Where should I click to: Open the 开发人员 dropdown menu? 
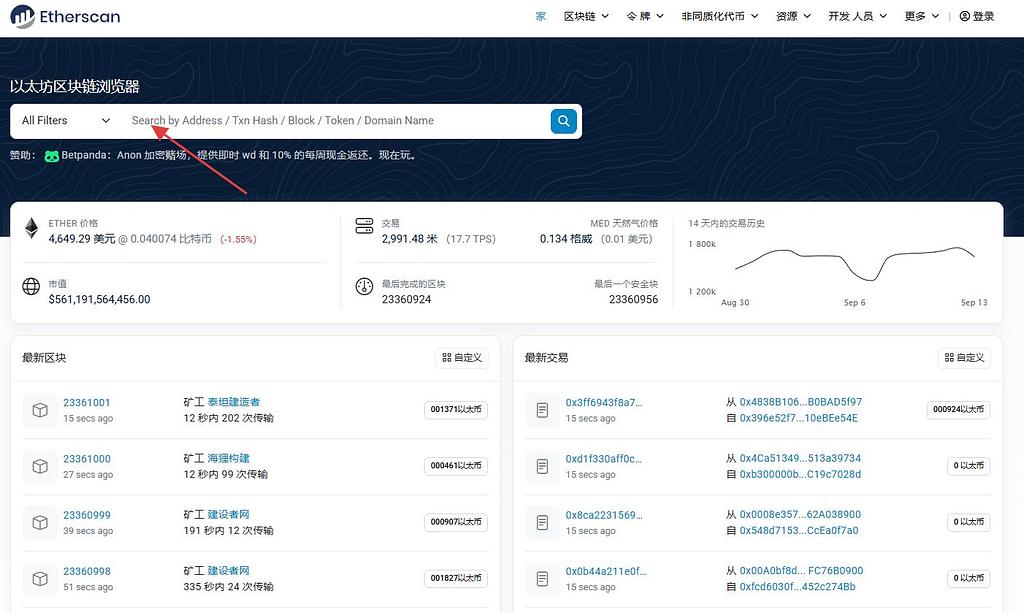point(856,17)
